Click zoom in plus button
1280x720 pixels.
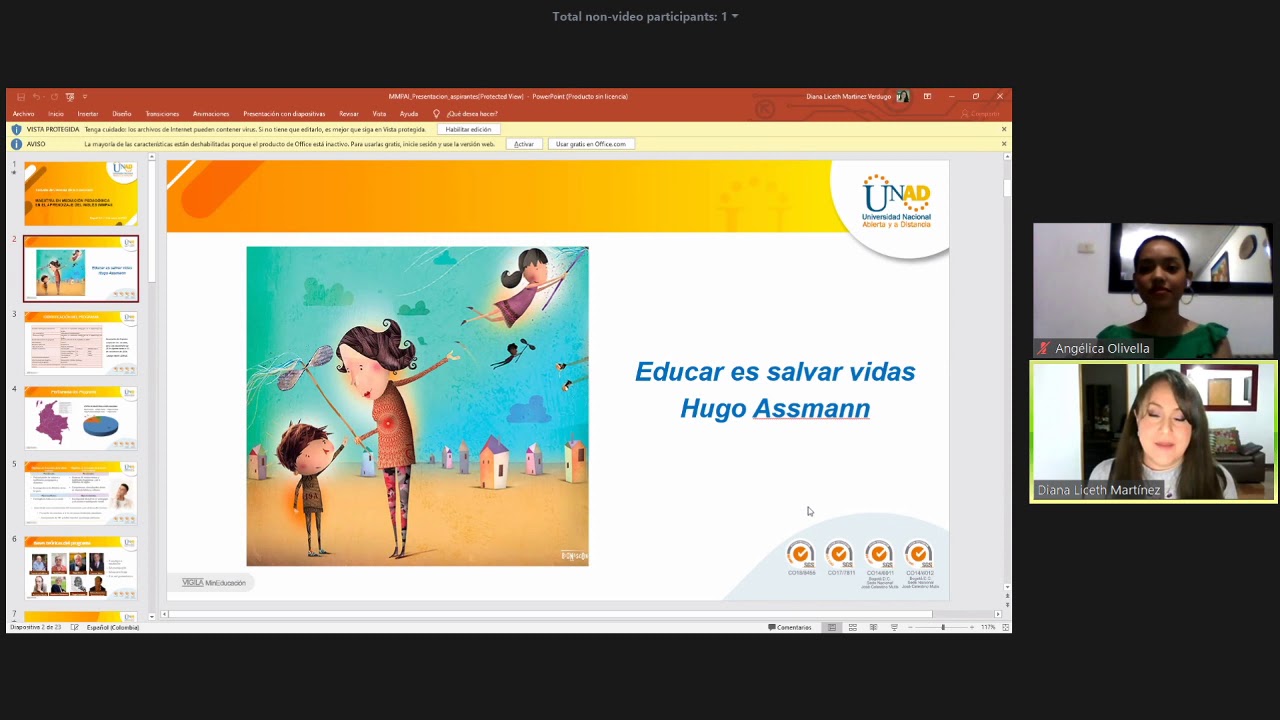click(971, 627)
